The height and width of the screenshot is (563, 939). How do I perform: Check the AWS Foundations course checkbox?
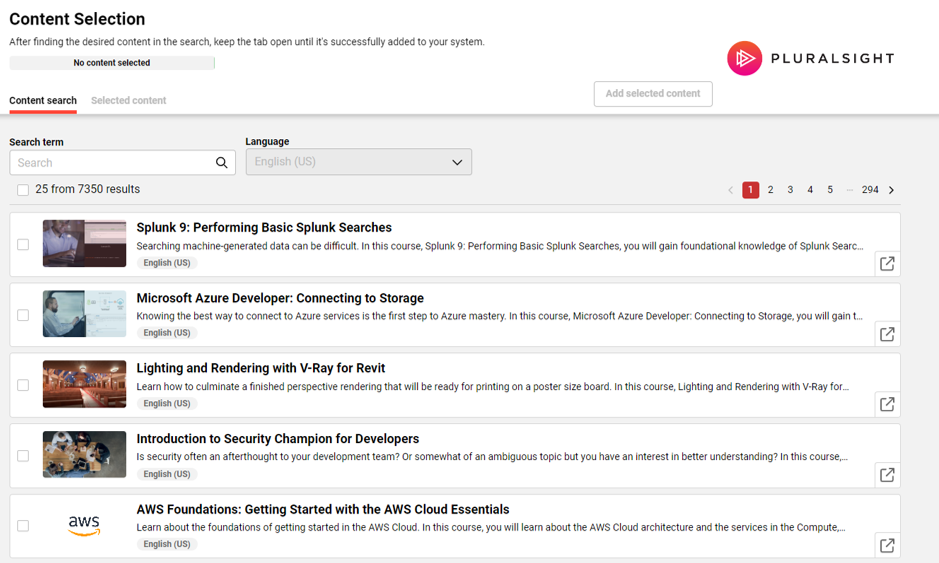point(23,526)
